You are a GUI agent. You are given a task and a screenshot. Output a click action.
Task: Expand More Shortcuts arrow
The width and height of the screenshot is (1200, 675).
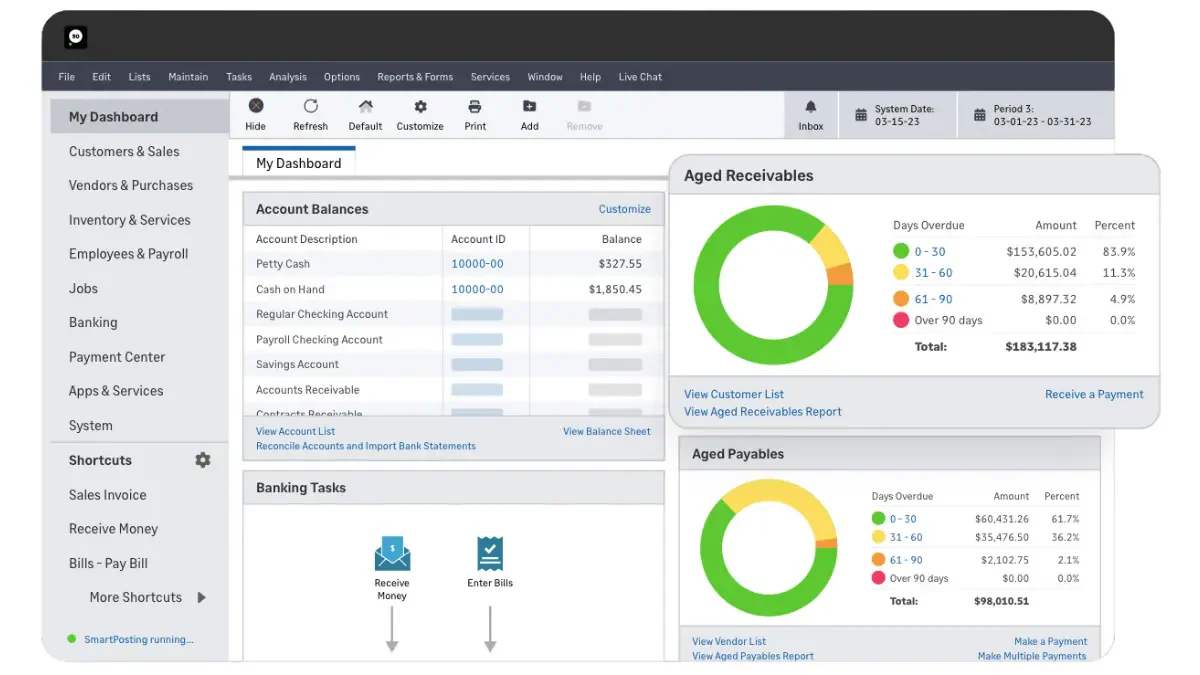[x=201, y=597]
